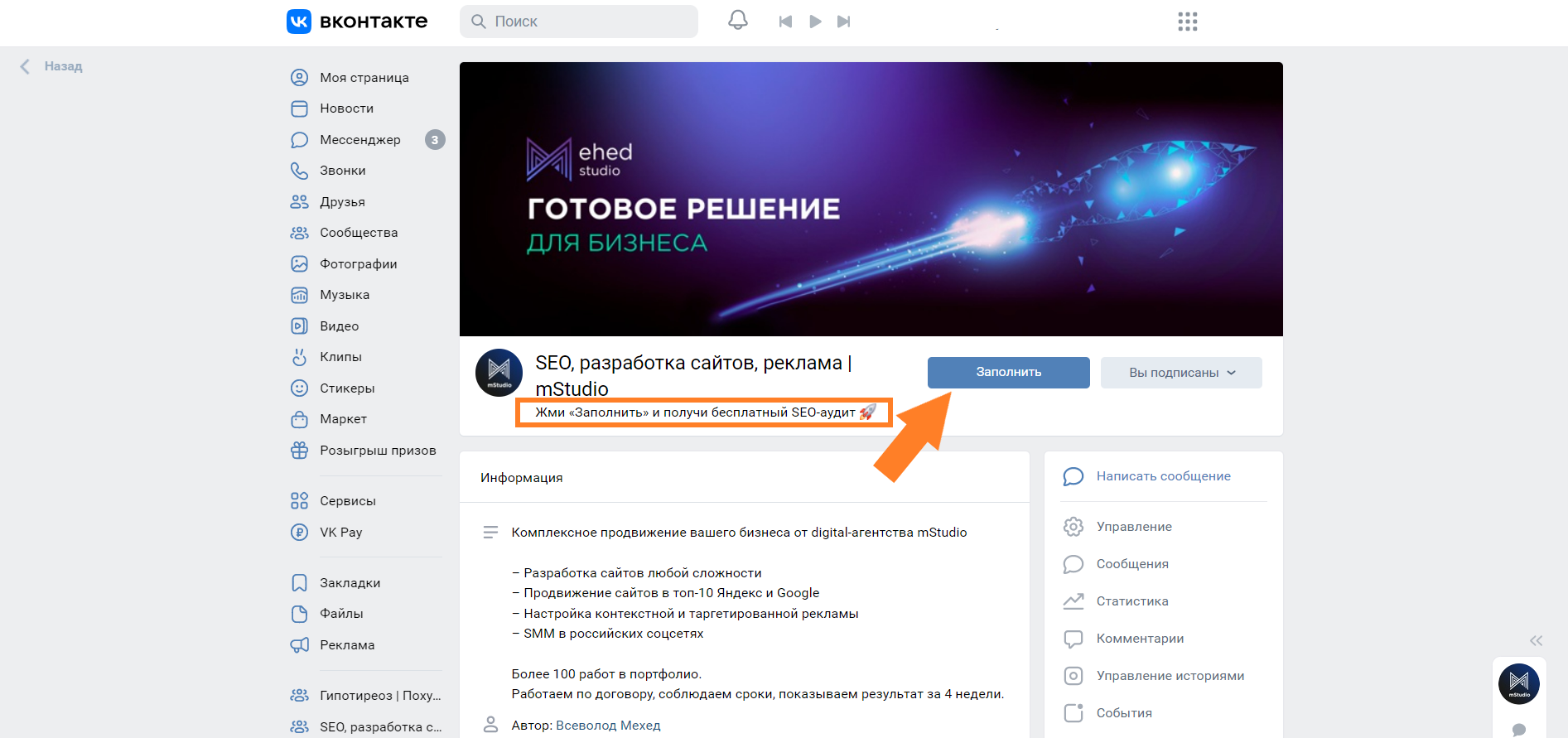Play music with the play button
1568x738 pixels.
click(x=815, y=22)
